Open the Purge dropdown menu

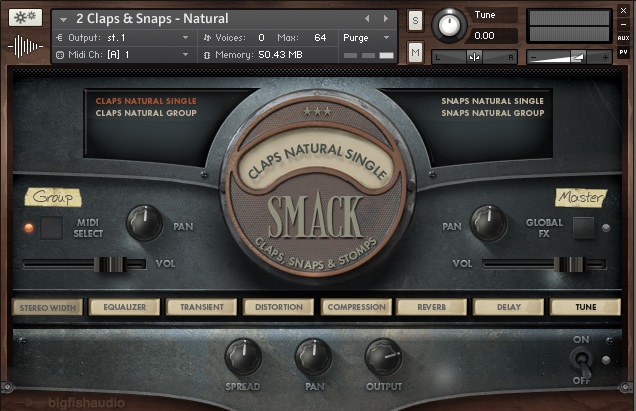(x=366, y=38)
